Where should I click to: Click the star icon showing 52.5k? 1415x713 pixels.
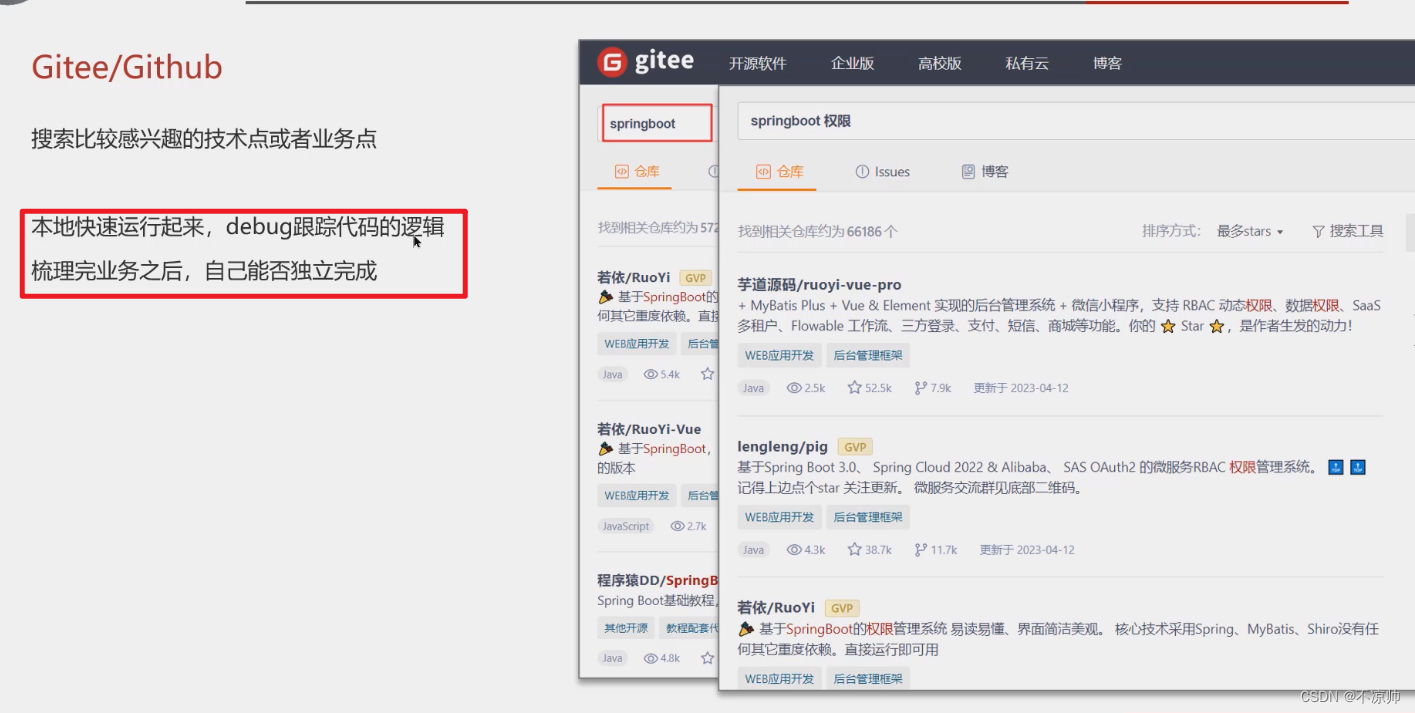click(855, 388)
